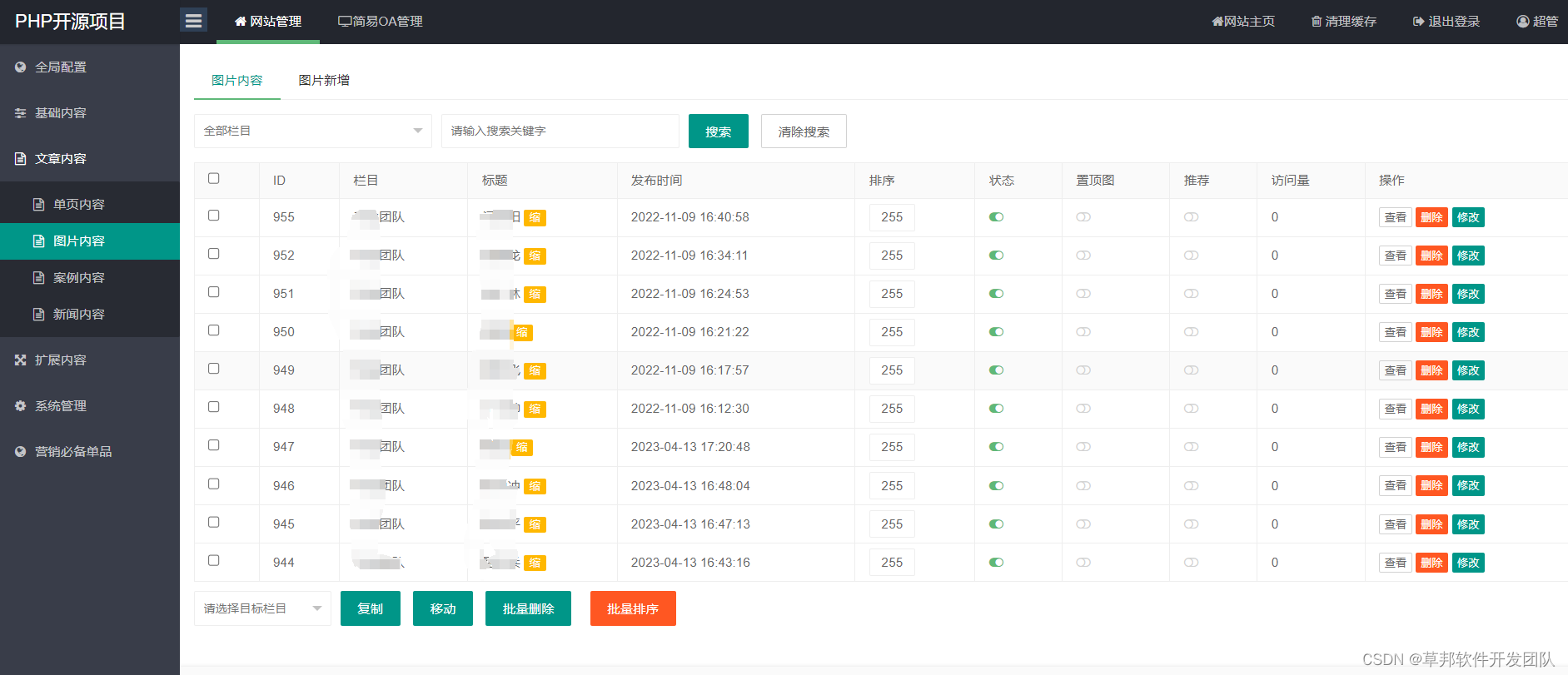Open the 请选择目标栏目 dropdown

(x=262, y=608)
